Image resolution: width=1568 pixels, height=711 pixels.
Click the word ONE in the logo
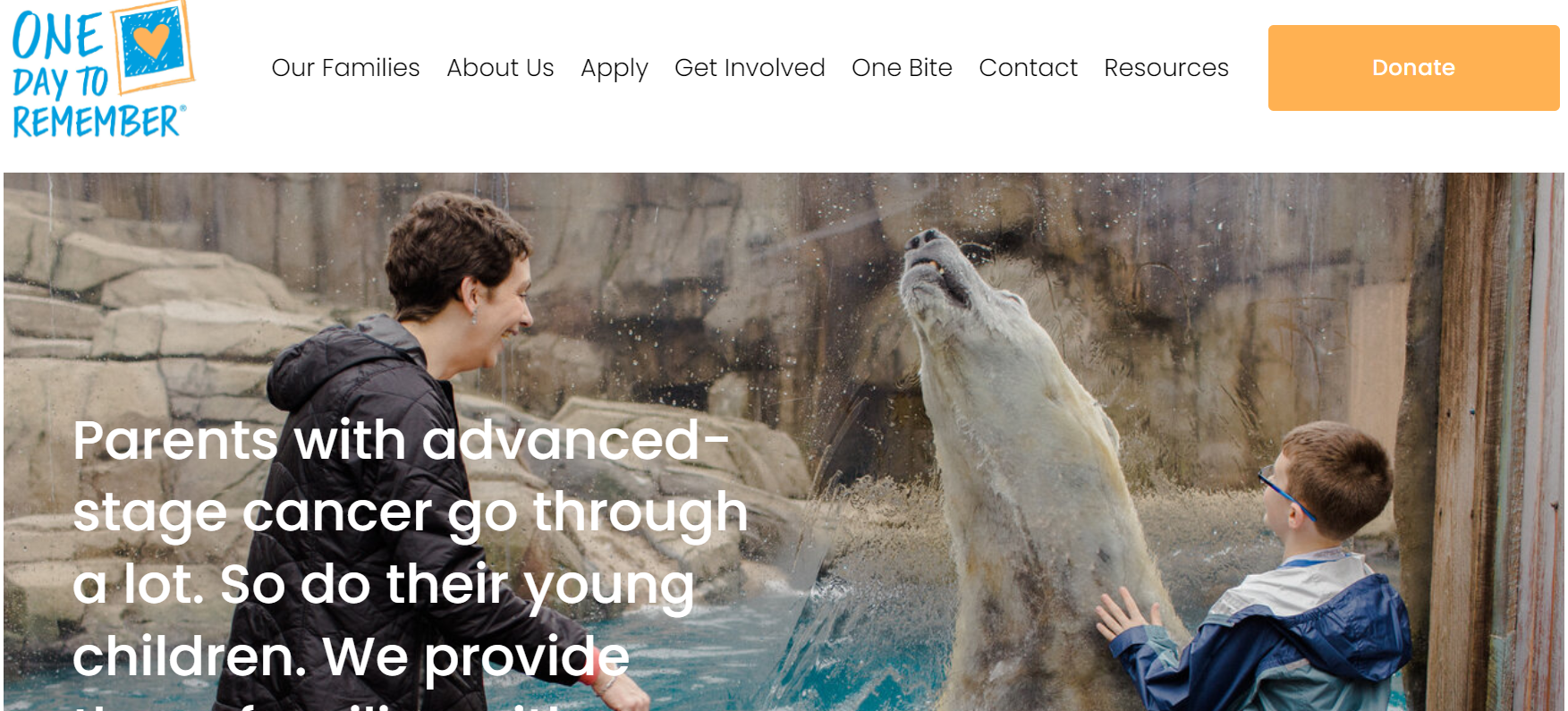coord(57,36)
